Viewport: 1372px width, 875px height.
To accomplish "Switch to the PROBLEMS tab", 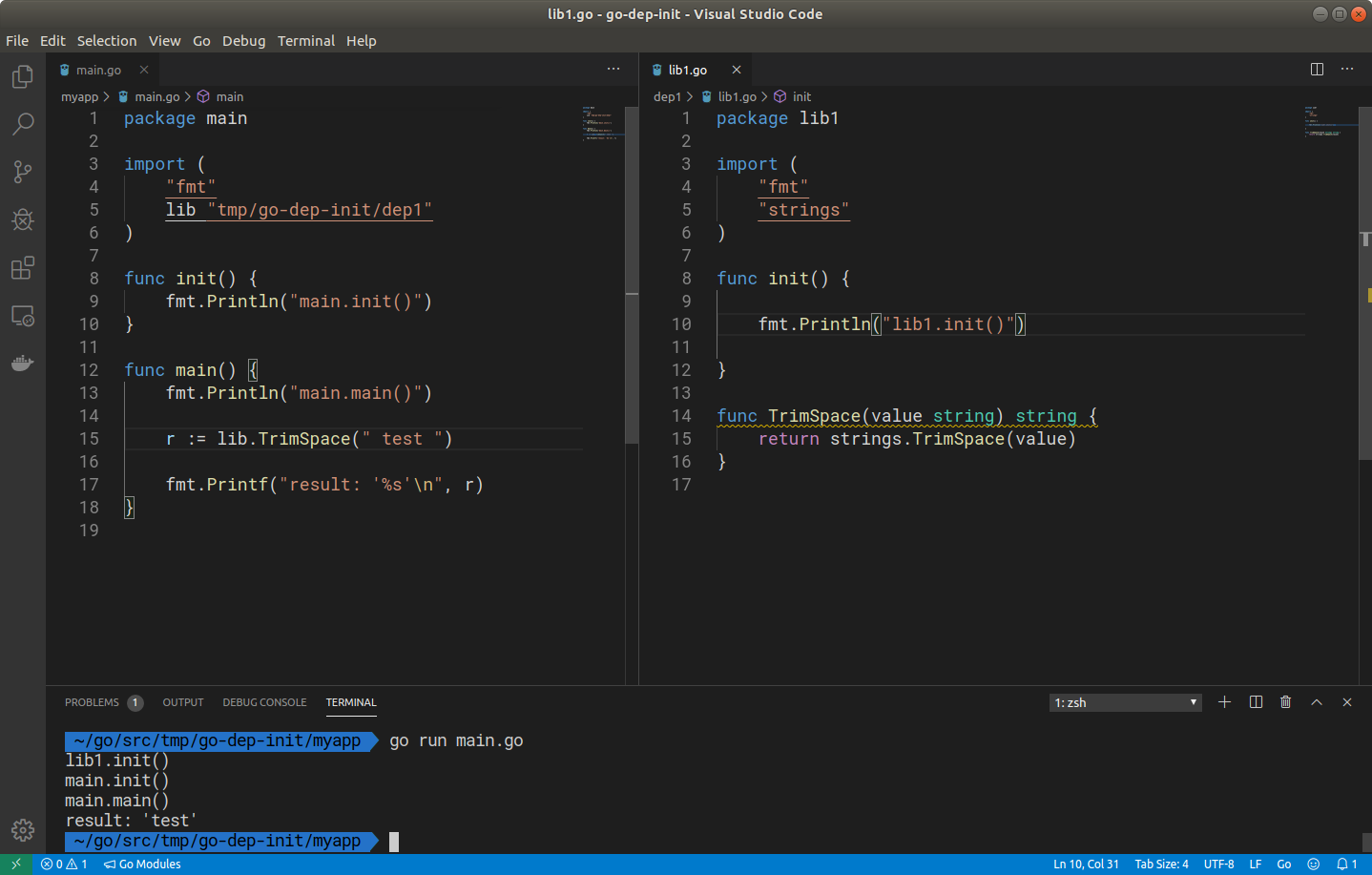I will pyautogui.click(x=92, y=702).
